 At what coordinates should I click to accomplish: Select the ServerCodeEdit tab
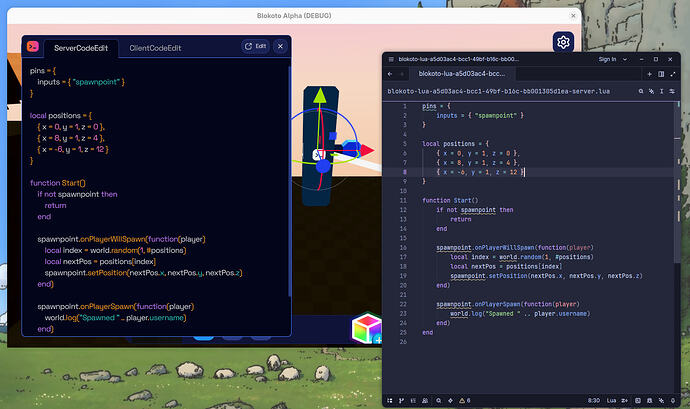click(x=81, y=47)
